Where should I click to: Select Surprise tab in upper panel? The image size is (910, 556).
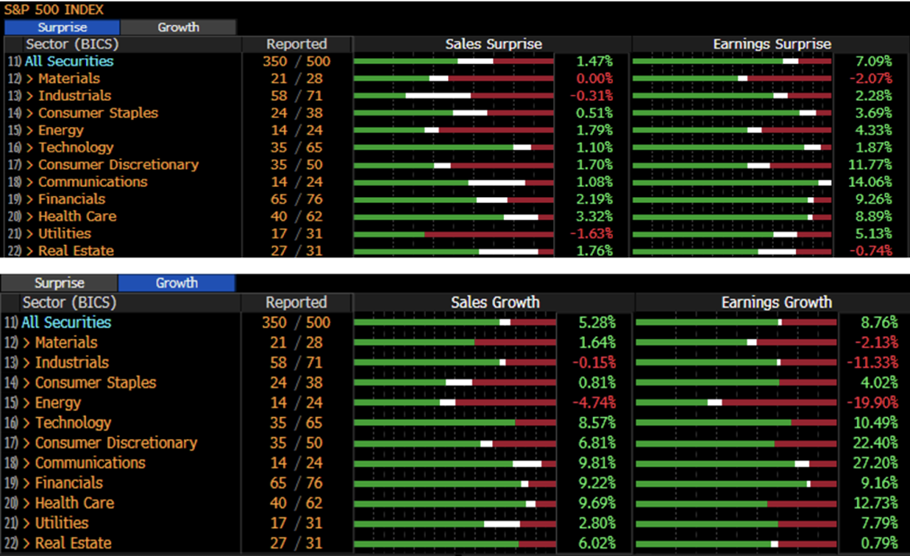[62, 27]
